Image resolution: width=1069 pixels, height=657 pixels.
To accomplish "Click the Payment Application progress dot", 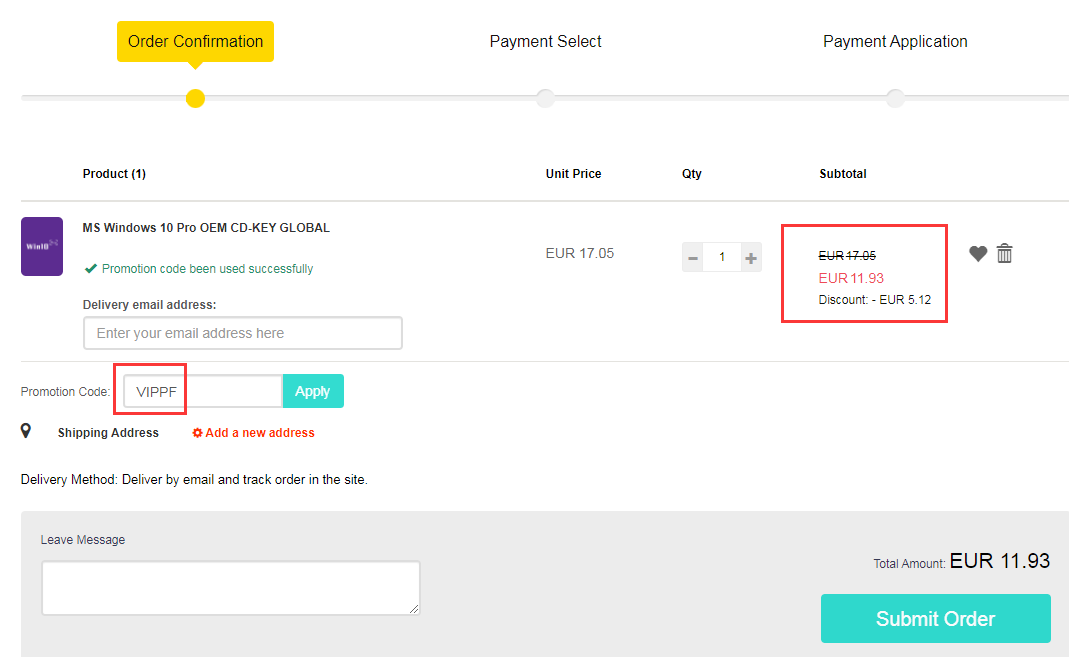I will pyautogui.click(x=895, y=98).
